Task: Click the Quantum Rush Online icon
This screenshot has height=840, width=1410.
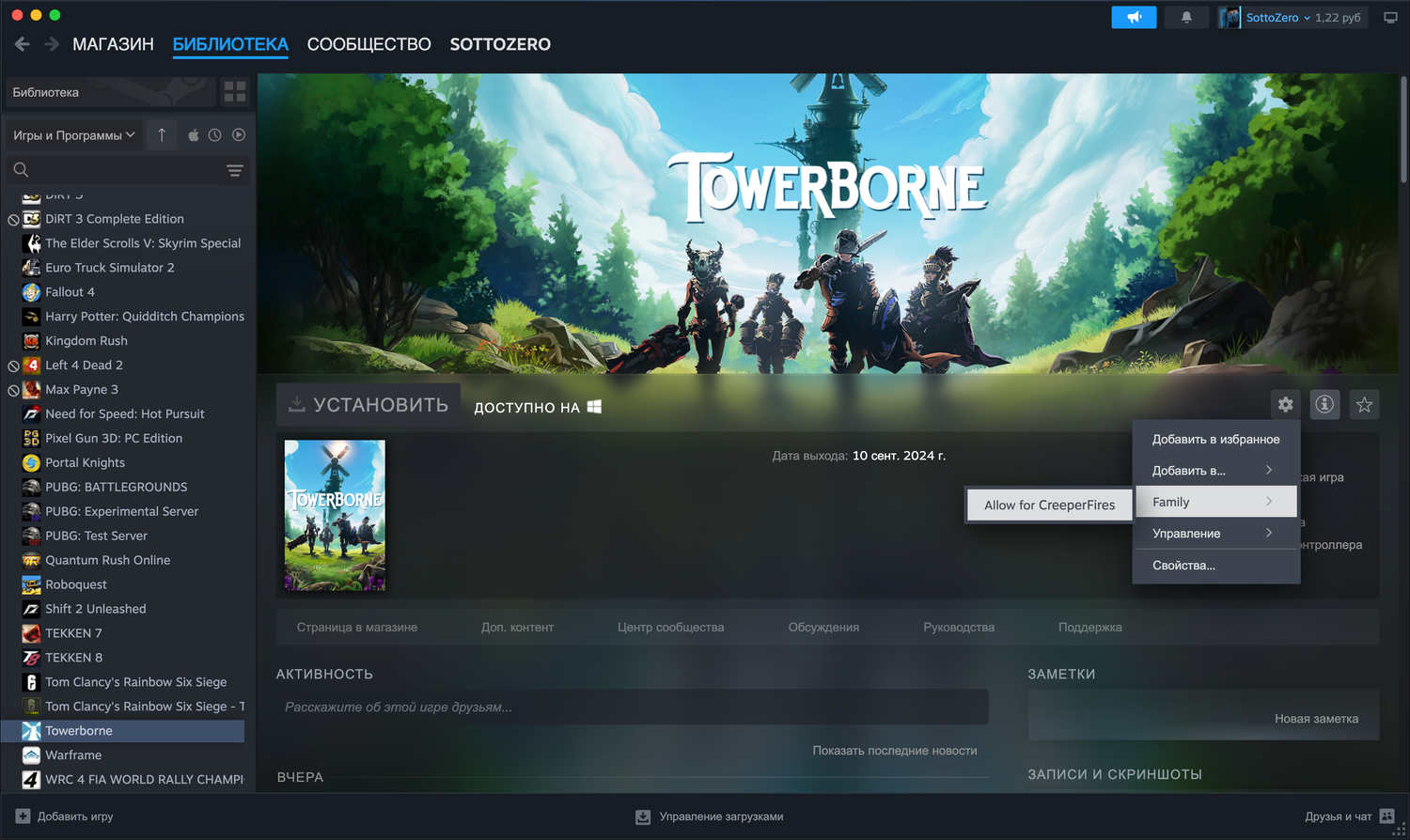Action: (31, 560)
